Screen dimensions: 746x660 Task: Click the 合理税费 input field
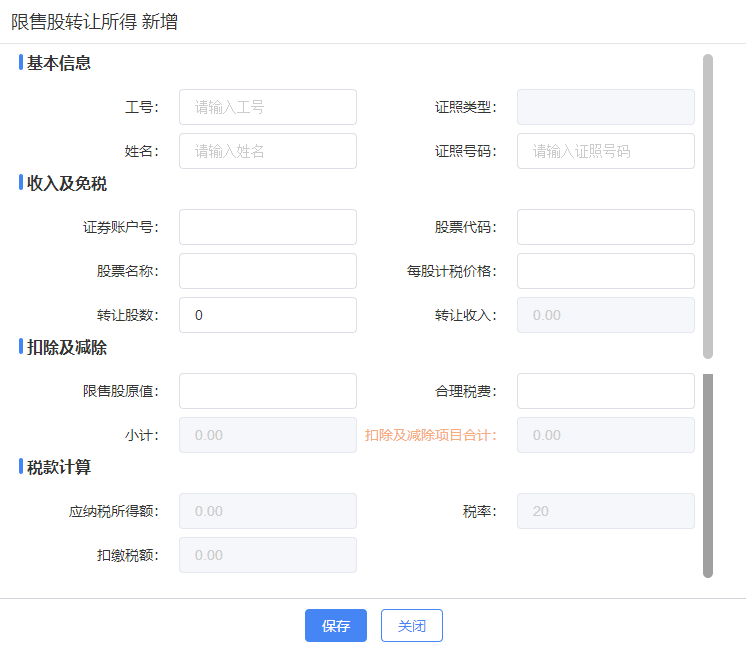pyautogui.click(x=606, y=391)
